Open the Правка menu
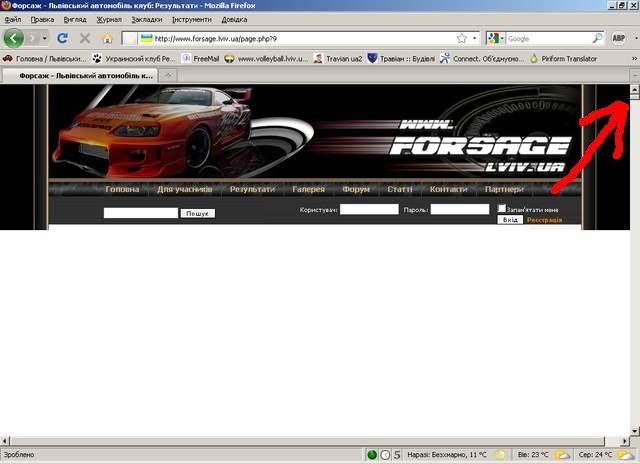Screen dimensions: 640x464 (42, 19)
